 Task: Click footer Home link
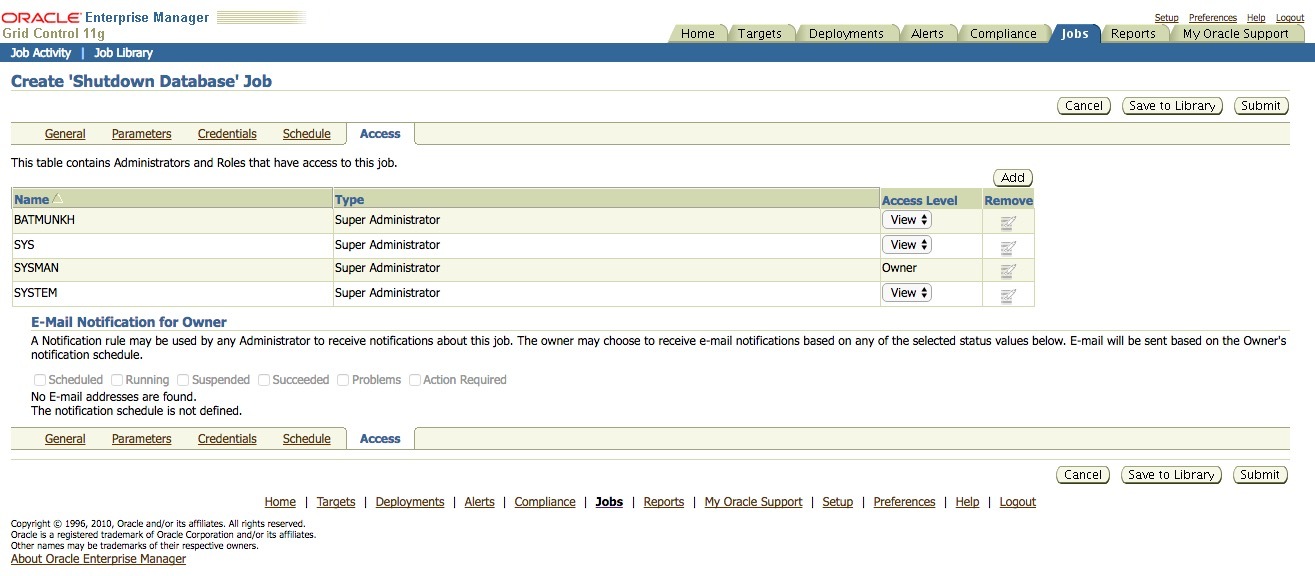(x=280, y=502)
